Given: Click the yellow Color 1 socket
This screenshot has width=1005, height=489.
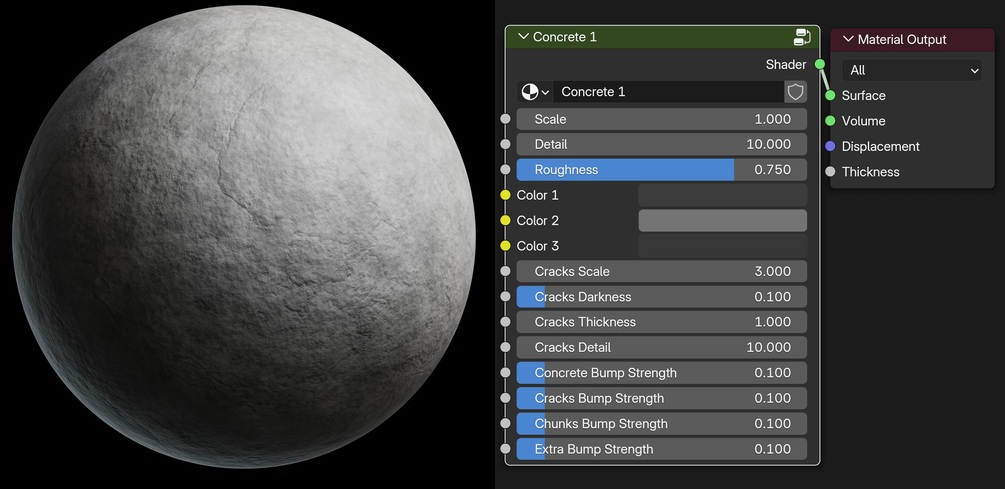Looking at the screenshot, I should (x=505, y=195).
